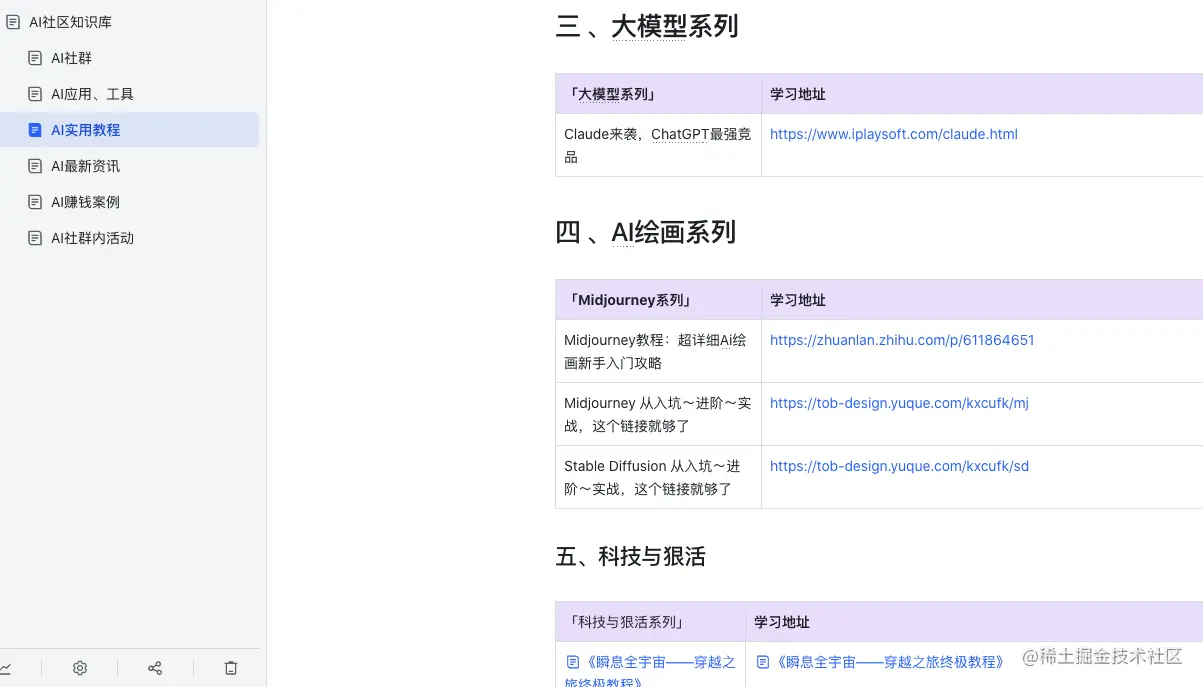Click doc icon before first-column 瞬息全宇宙 link
Image resolution: width=1203 pixels, height=687 pixels.
tap(573, 662)
